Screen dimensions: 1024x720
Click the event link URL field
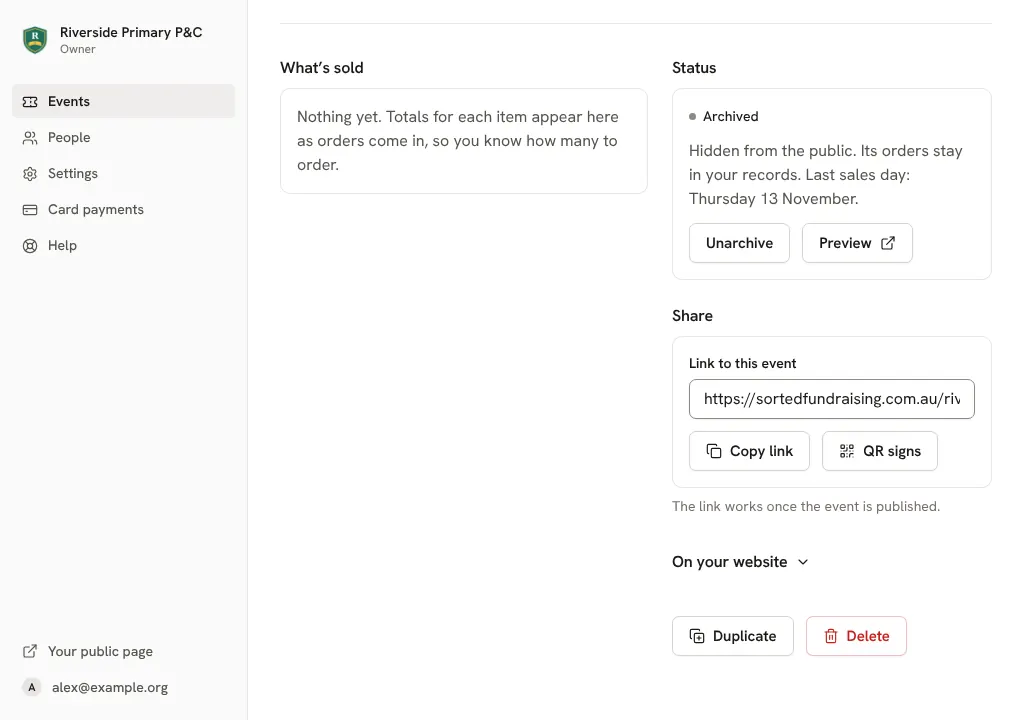pyautogui.click(x=831, y=399)
